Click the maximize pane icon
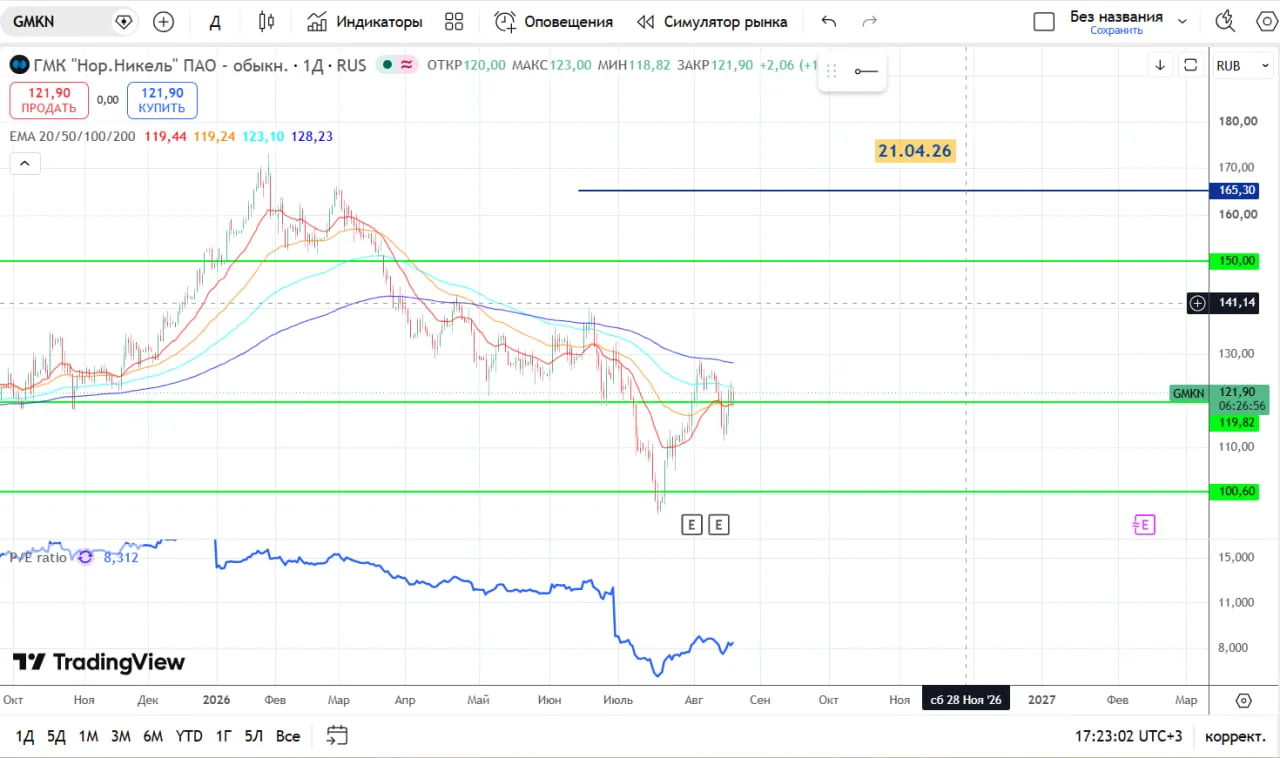Viewport: 1280px width, 758px height. click(1190, 65)
